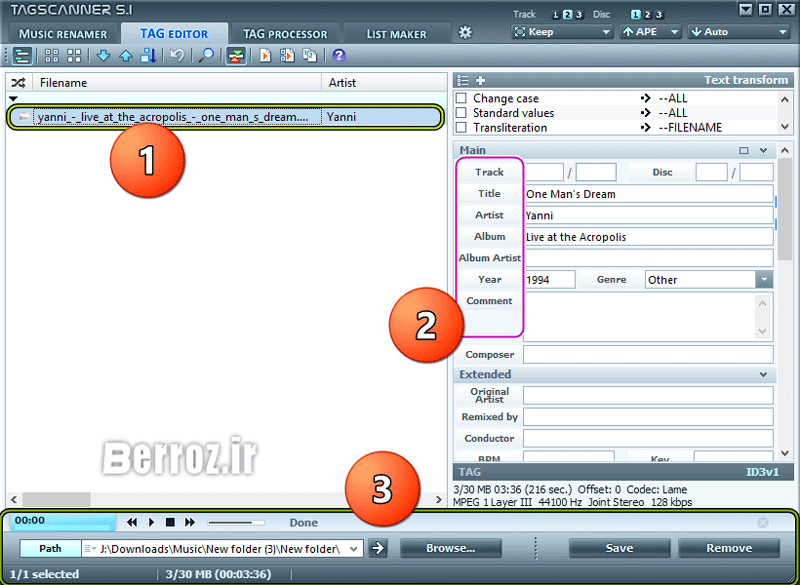
Task: Click the invert selection grid icon
Action: pyautogui.click(x=74, y=56)
